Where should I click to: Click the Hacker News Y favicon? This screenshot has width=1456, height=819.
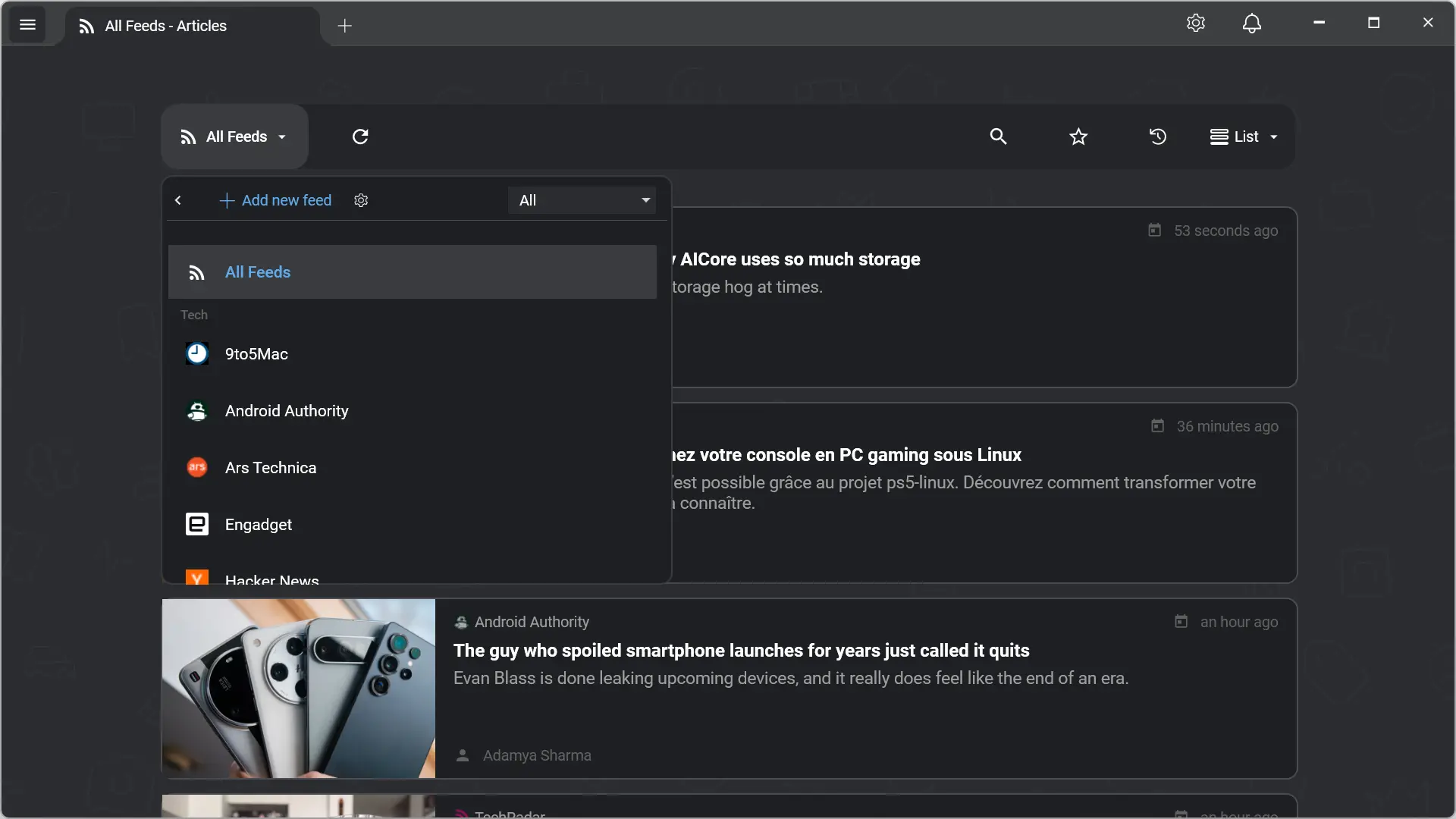click(x=197, y=577)
